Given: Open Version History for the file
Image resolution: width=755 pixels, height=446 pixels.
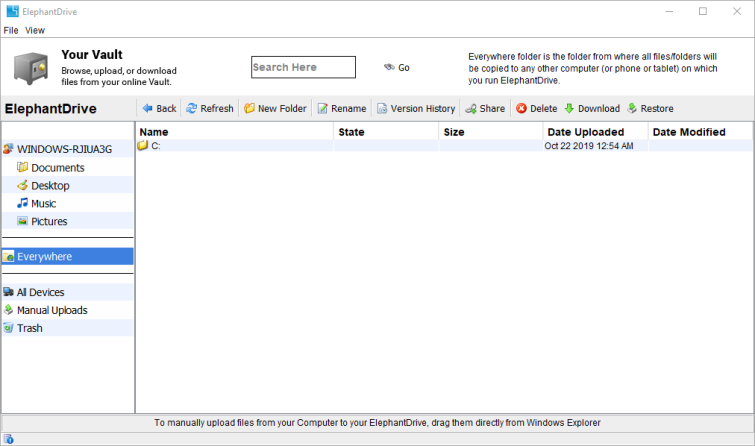Looking at the screenshot, I should 416,108.
